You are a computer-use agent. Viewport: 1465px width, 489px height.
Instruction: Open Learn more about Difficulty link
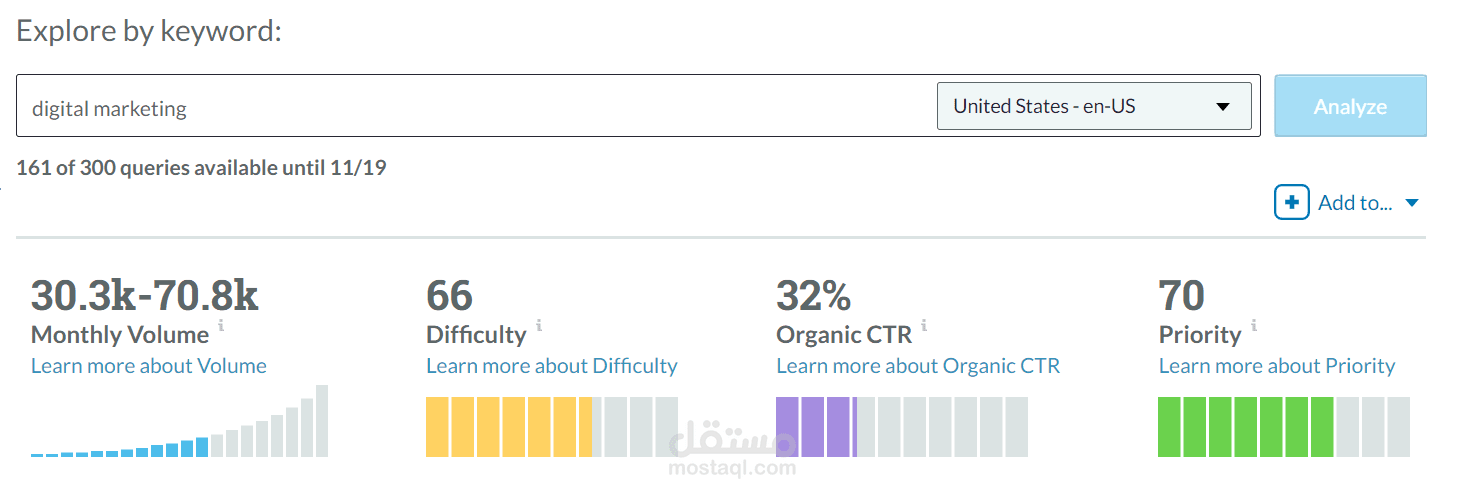click(x=552, y=366)
